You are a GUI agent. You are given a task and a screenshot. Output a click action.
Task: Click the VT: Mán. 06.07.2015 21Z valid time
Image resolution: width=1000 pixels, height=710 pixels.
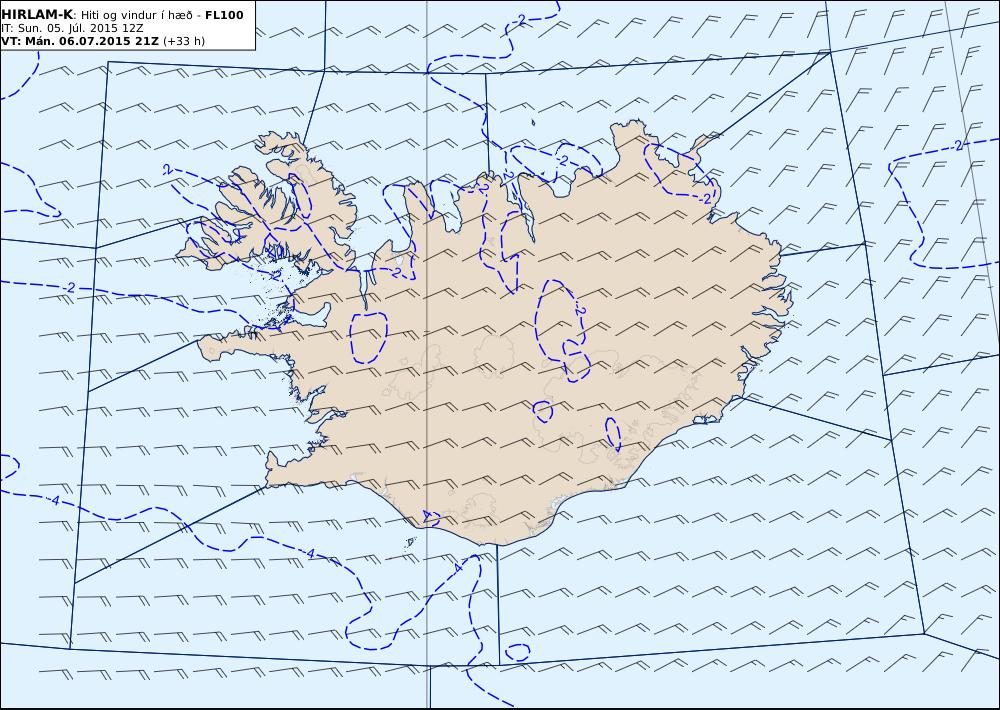(80, 41)
